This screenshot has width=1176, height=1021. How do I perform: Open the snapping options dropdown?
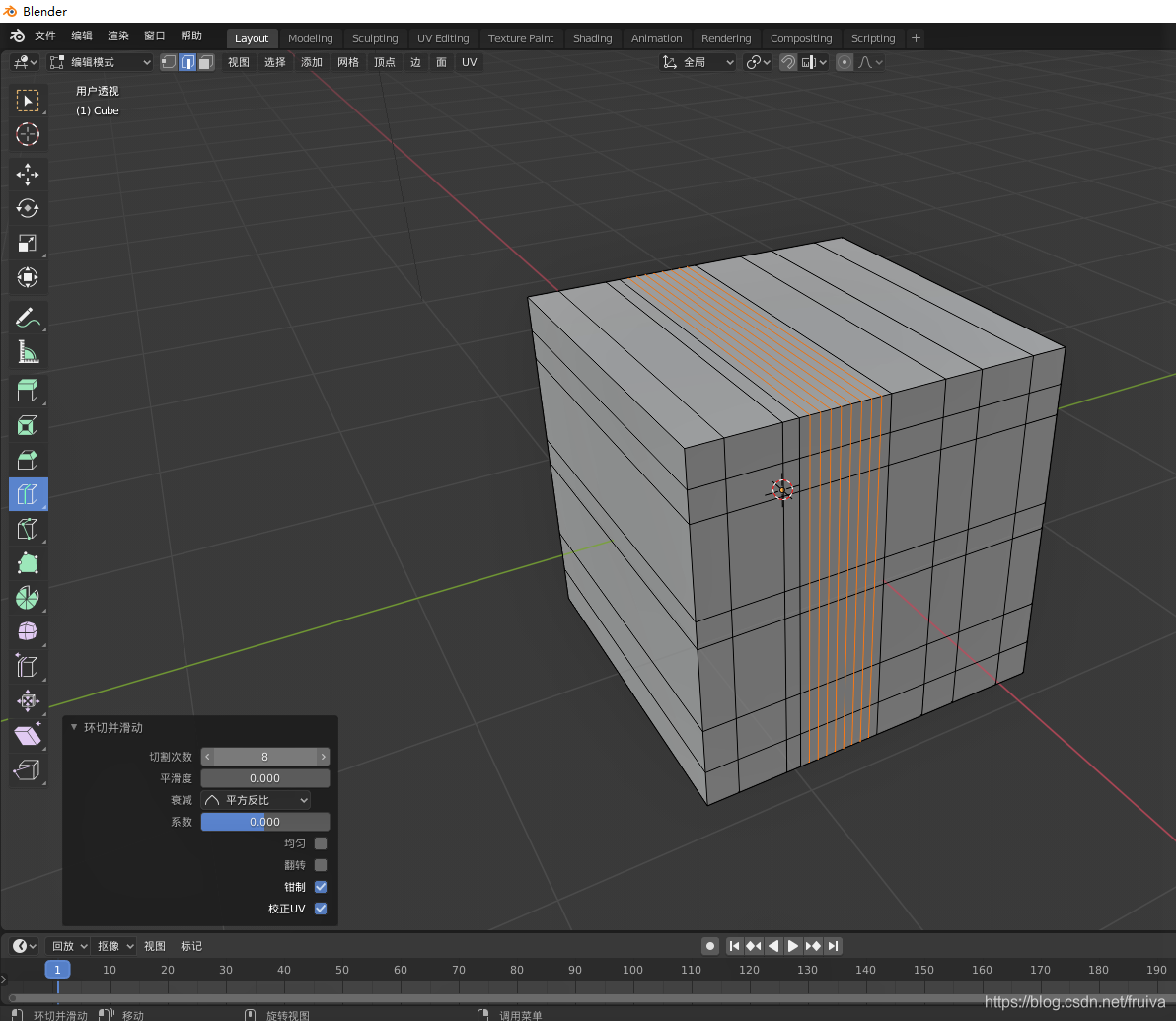tap(815, 62)
